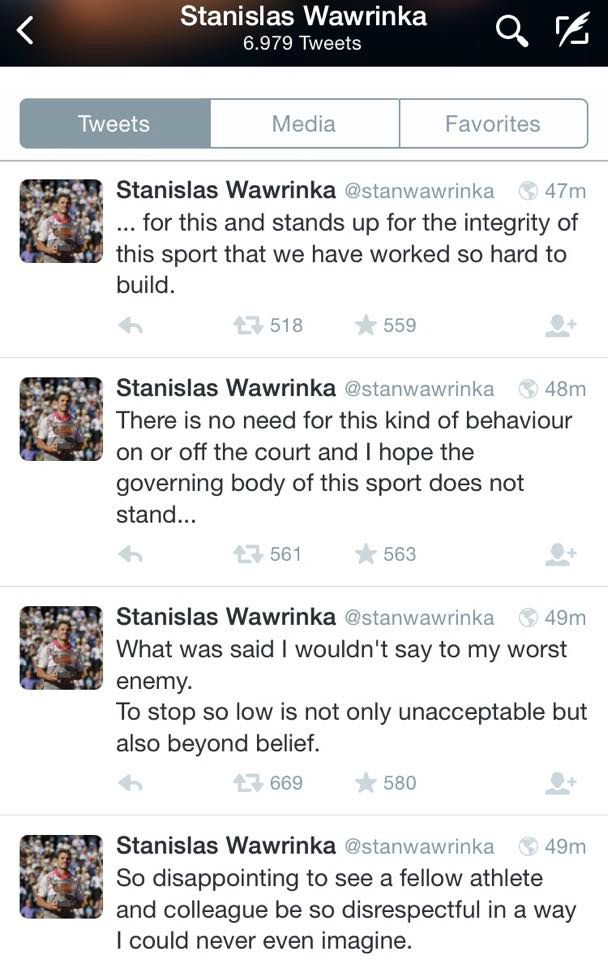Tap the back arrow in header
This screenshot has width=608, height=960.
click(26, 31)
